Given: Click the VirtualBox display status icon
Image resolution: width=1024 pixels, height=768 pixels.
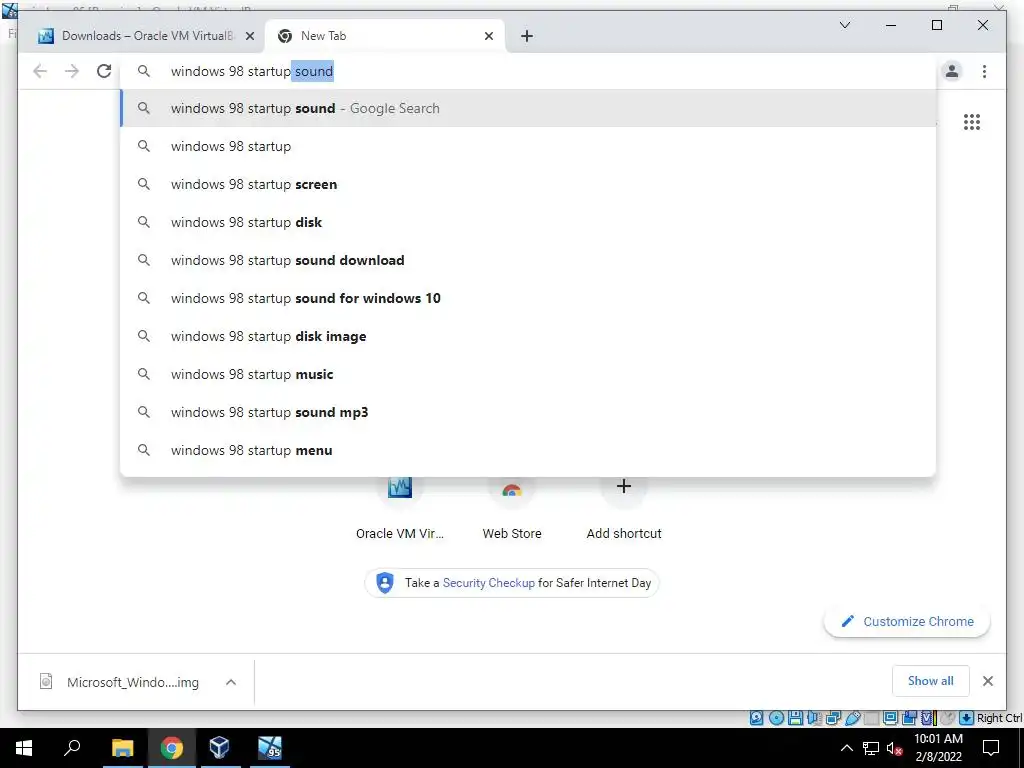Looking at the screenshot, I should [x=890, y=718].
